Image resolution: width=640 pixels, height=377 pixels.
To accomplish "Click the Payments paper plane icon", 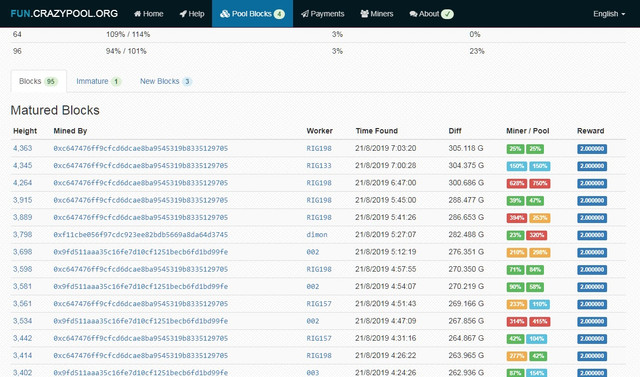I will (x=304, y=14).
